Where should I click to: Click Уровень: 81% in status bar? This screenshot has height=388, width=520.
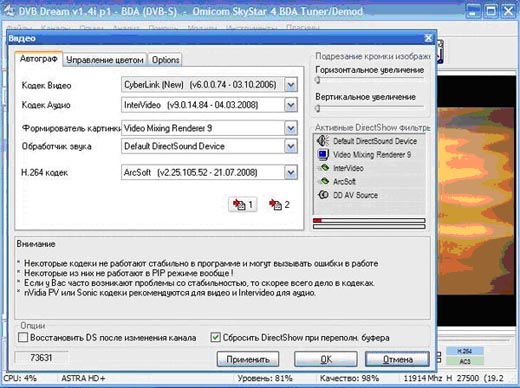point(265,378)
